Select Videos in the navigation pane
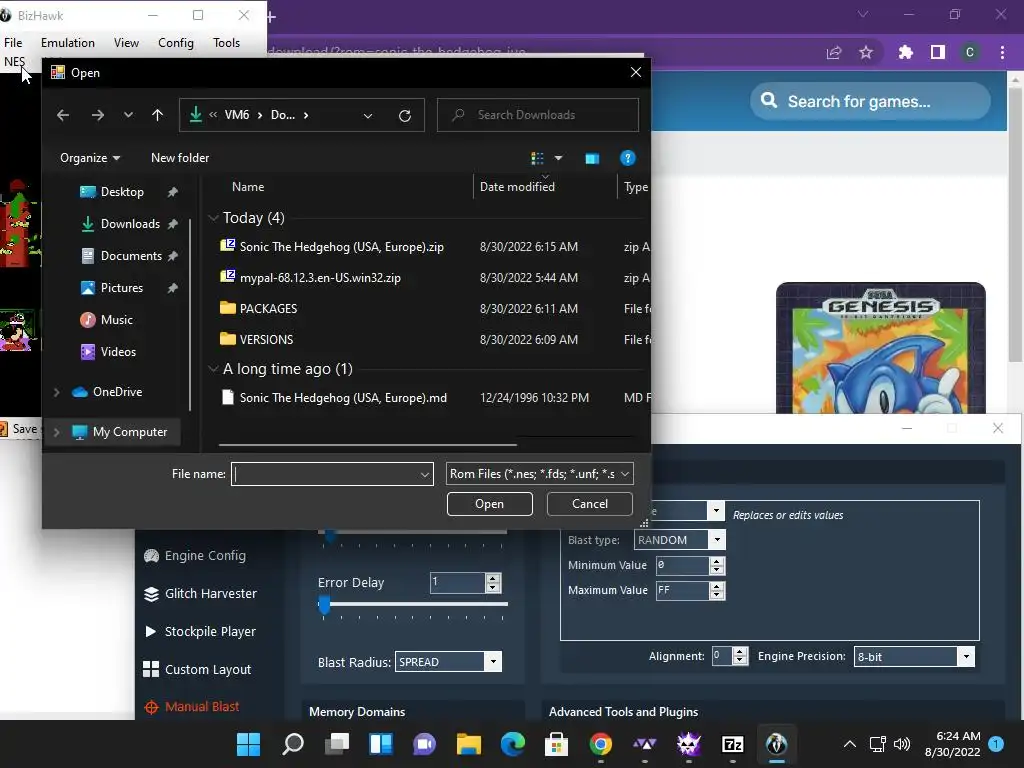Screen dimensions: 1024x768 pos(118,352)
